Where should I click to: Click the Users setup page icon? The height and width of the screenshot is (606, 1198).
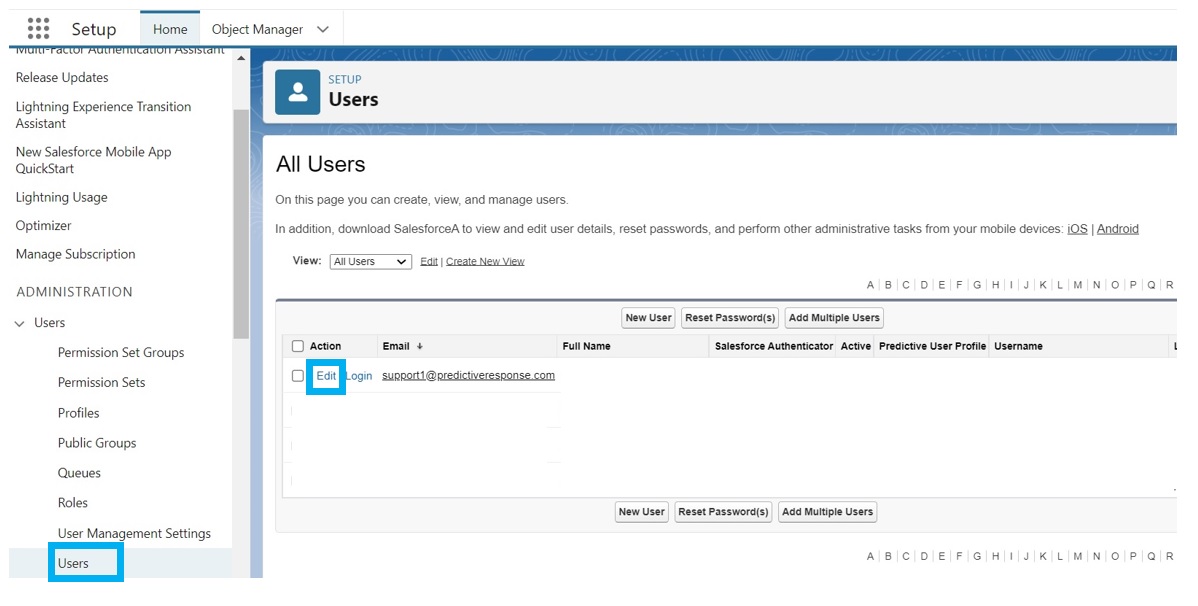(x=297, y=92)
